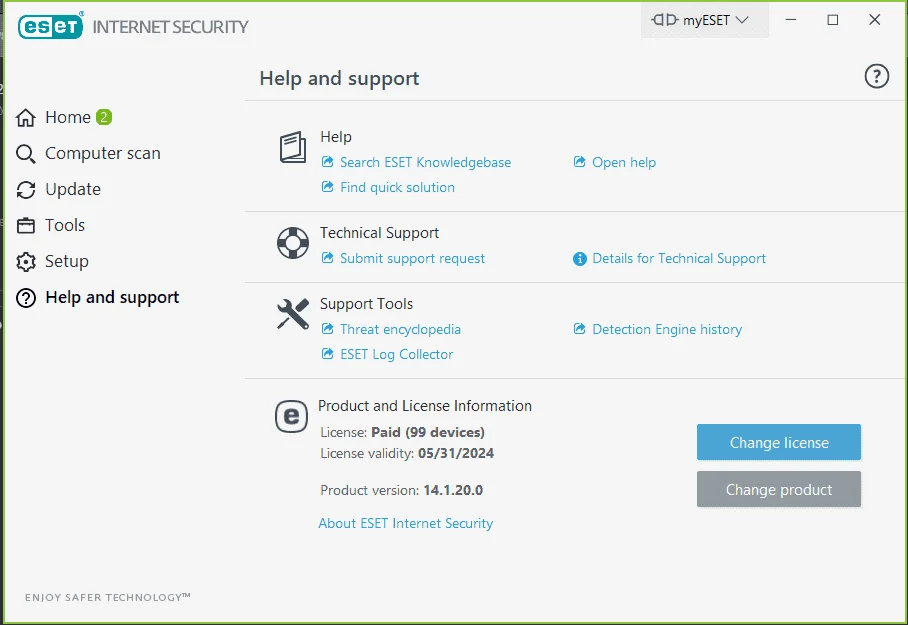908x625 pixels.
Task: Open Search ESET Knowledgebase link
Action: pos(425,162)
